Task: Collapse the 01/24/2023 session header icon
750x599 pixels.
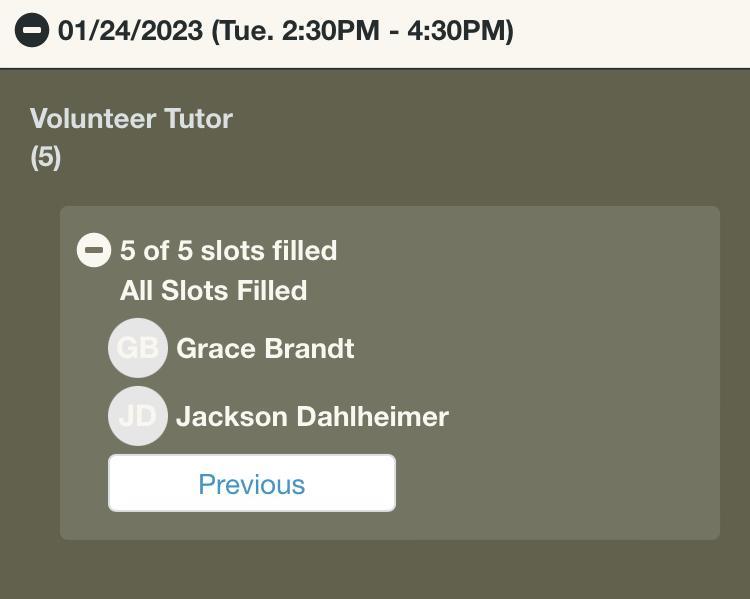Action: point(32,30)
